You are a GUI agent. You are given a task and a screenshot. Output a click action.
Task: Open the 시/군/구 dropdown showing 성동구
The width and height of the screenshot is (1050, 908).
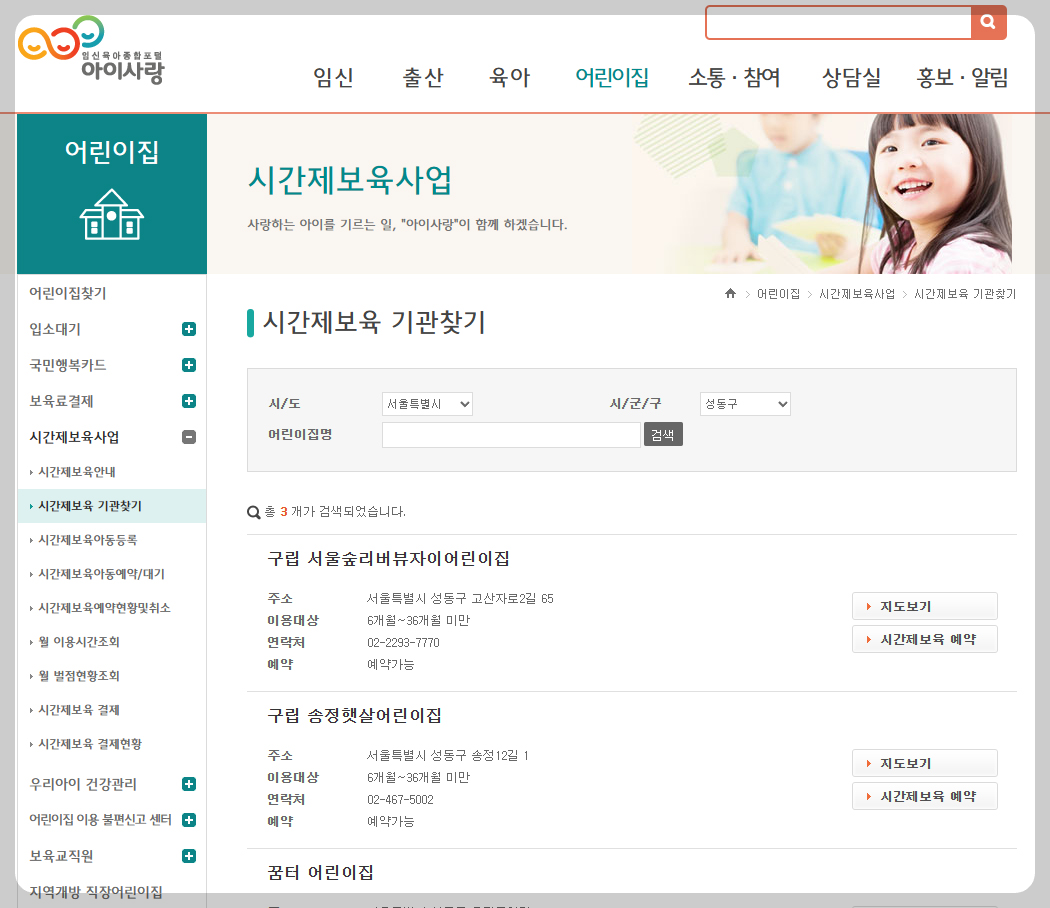745,404
